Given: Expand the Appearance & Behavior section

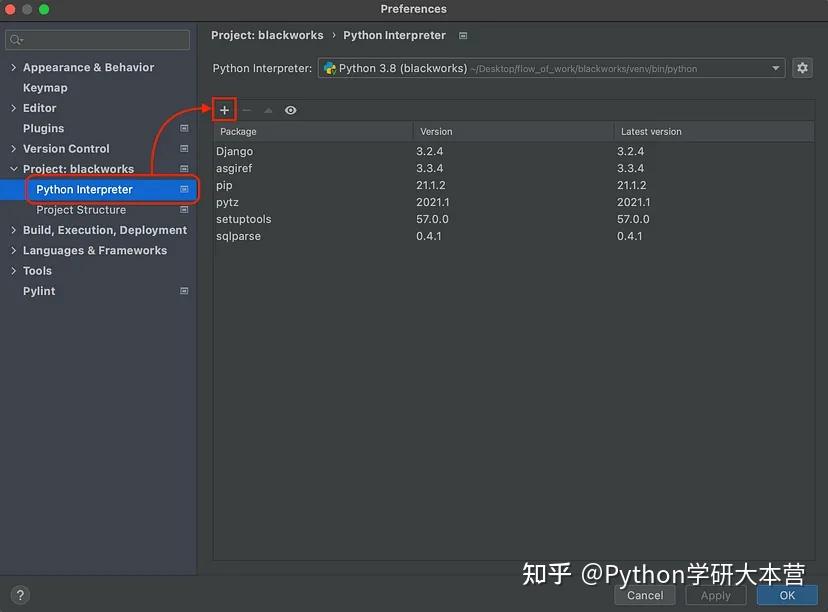Looking at the screenshot, I should (13, 67).
